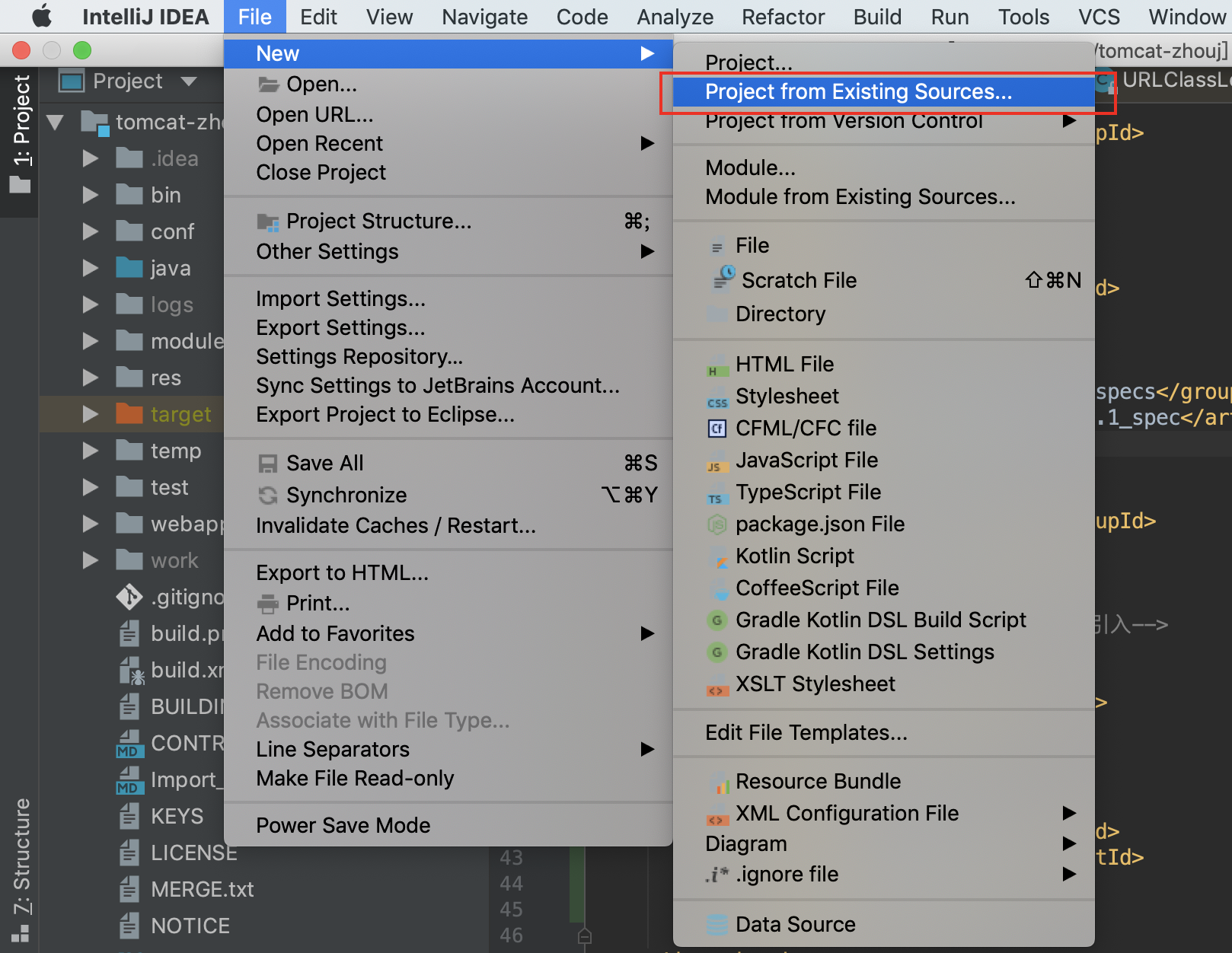Click Edit File Templates

(x=884, y=733)
